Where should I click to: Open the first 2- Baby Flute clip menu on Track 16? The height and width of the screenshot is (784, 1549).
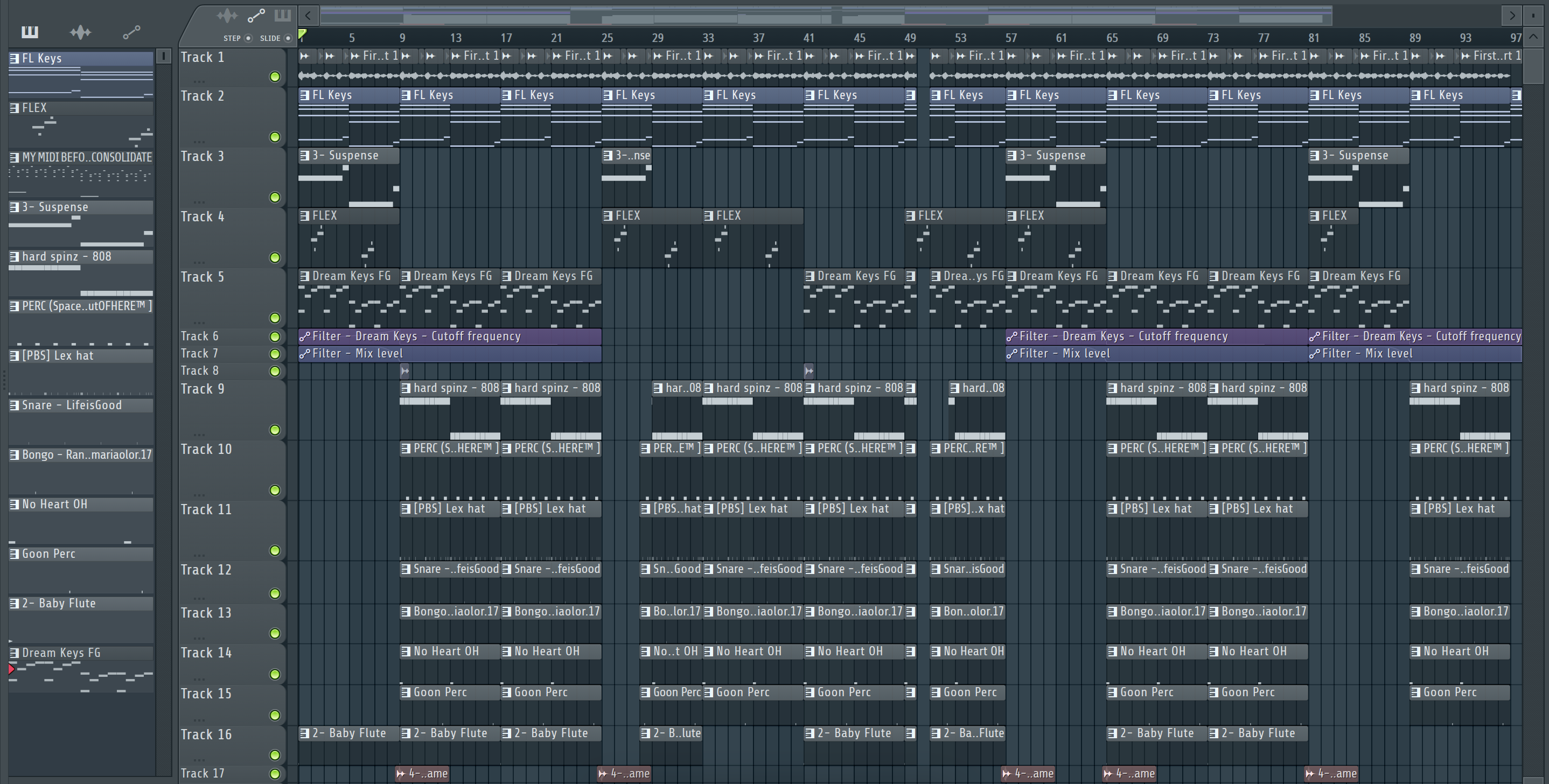pyautogui.click(x=305, y=733)
